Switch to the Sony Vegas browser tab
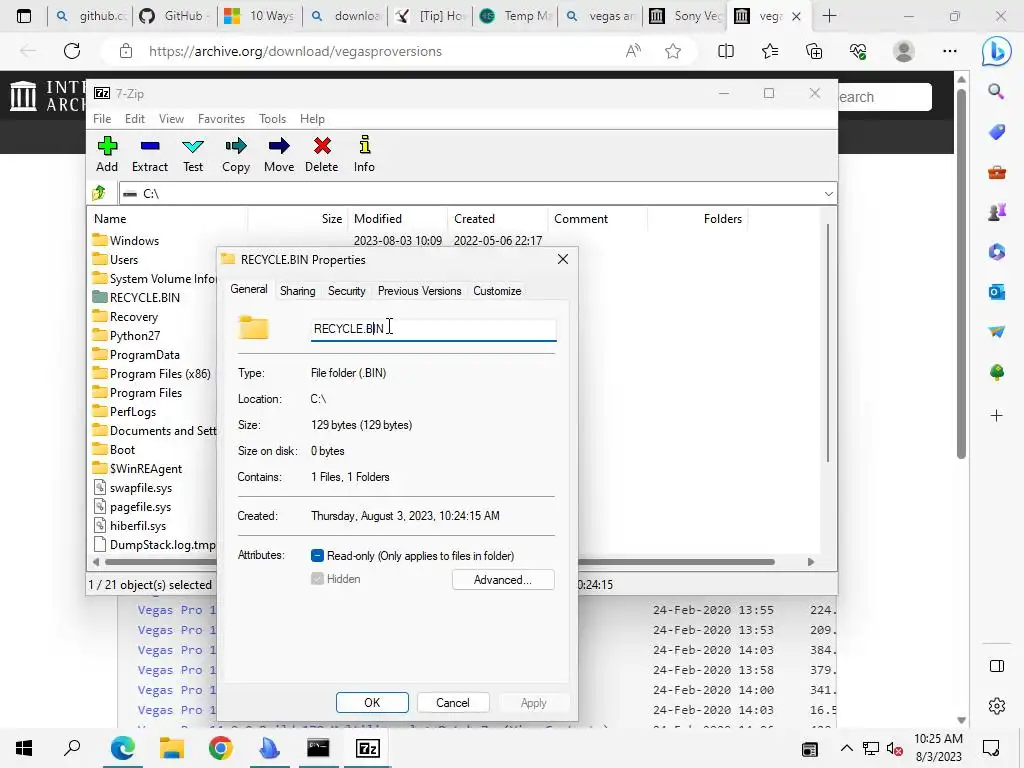This screenshot has height=768, width=1024. coord(686,16)
